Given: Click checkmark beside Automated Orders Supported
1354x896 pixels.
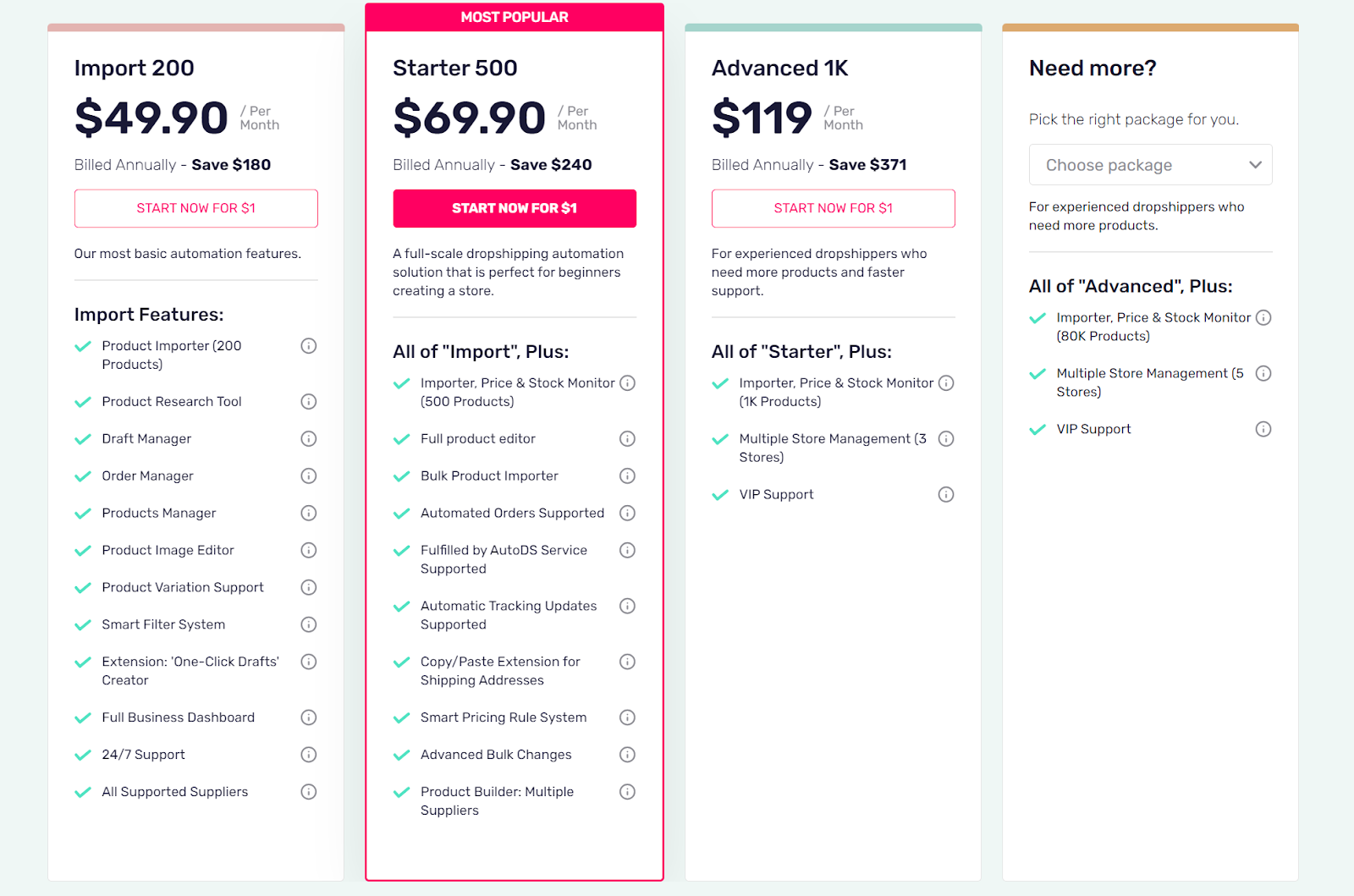Looking at the screenshot, I should [x=402, y=514].
